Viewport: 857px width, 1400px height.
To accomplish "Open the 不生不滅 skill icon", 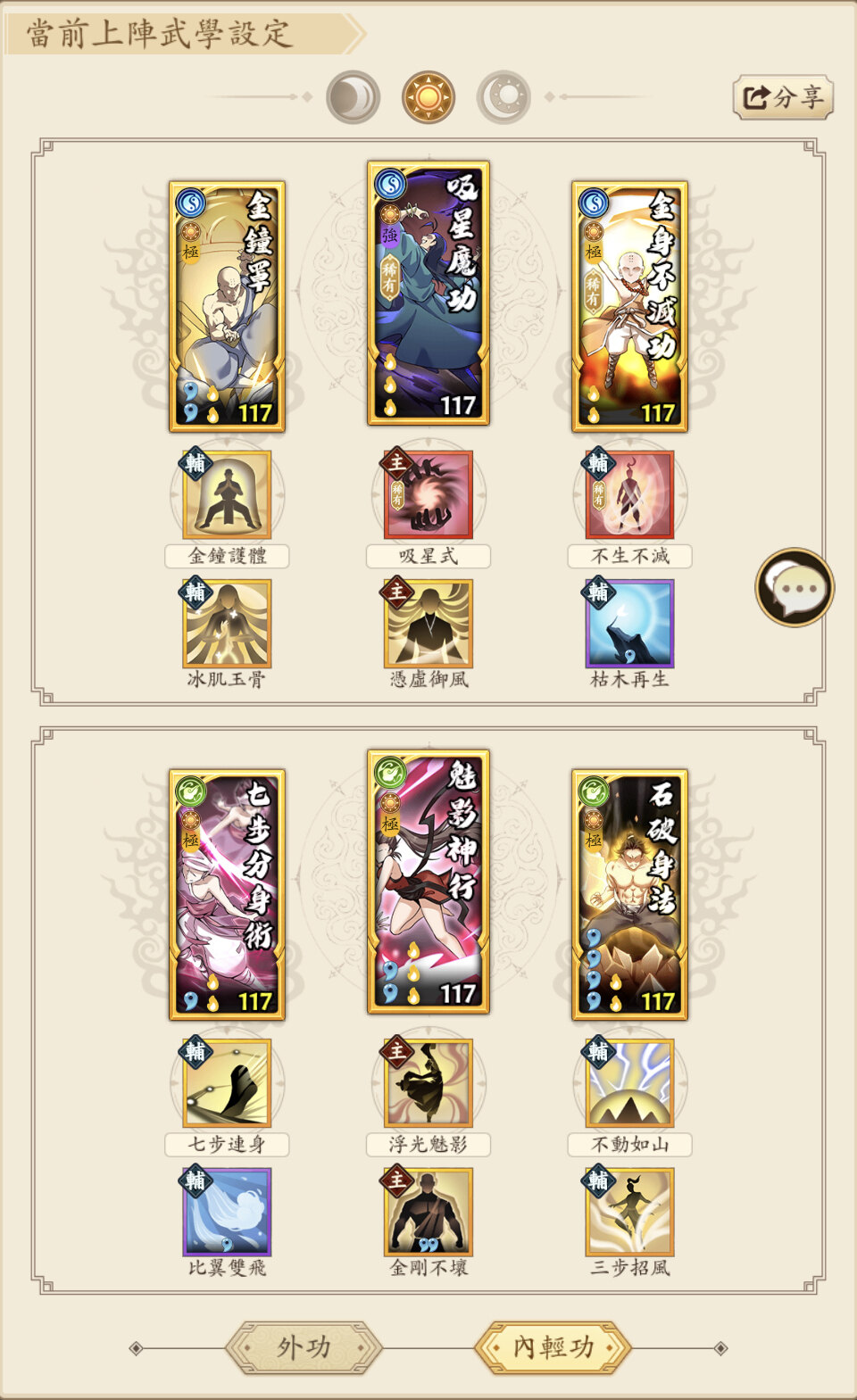I will click(630, 495).
